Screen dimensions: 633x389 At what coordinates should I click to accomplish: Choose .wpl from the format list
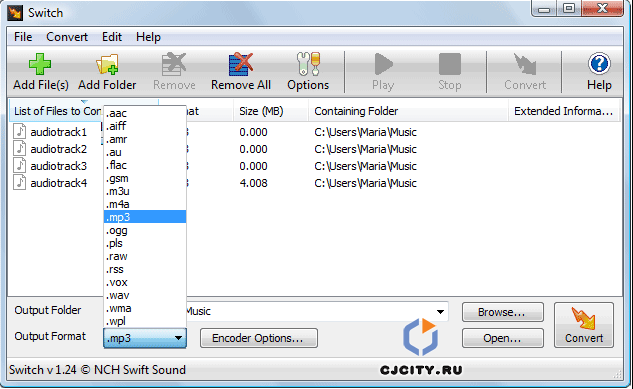[145, 321]
